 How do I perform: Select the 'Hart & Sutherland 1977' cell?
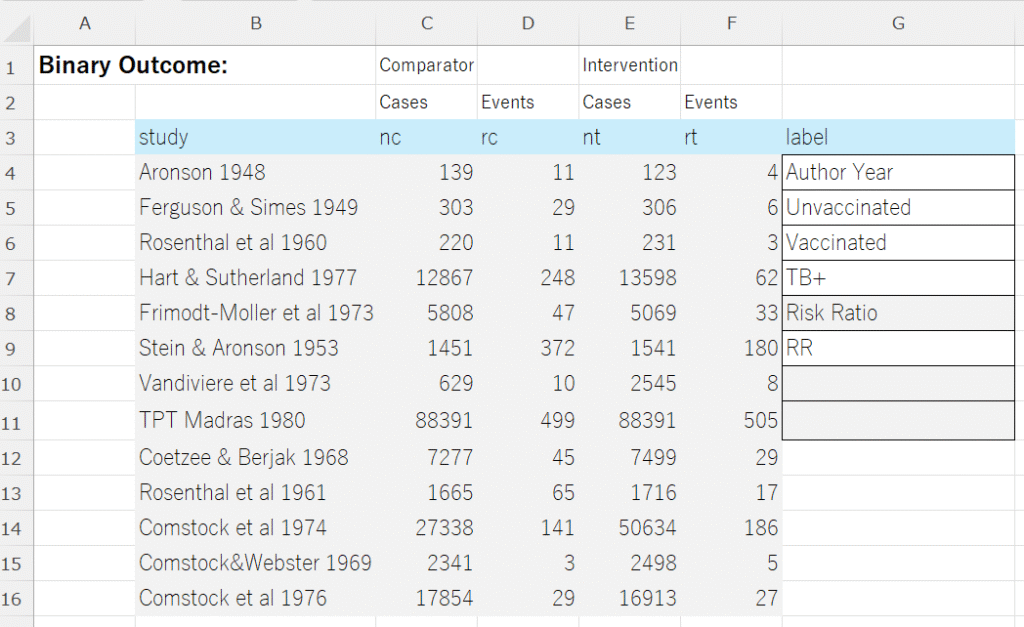point(256,278)
